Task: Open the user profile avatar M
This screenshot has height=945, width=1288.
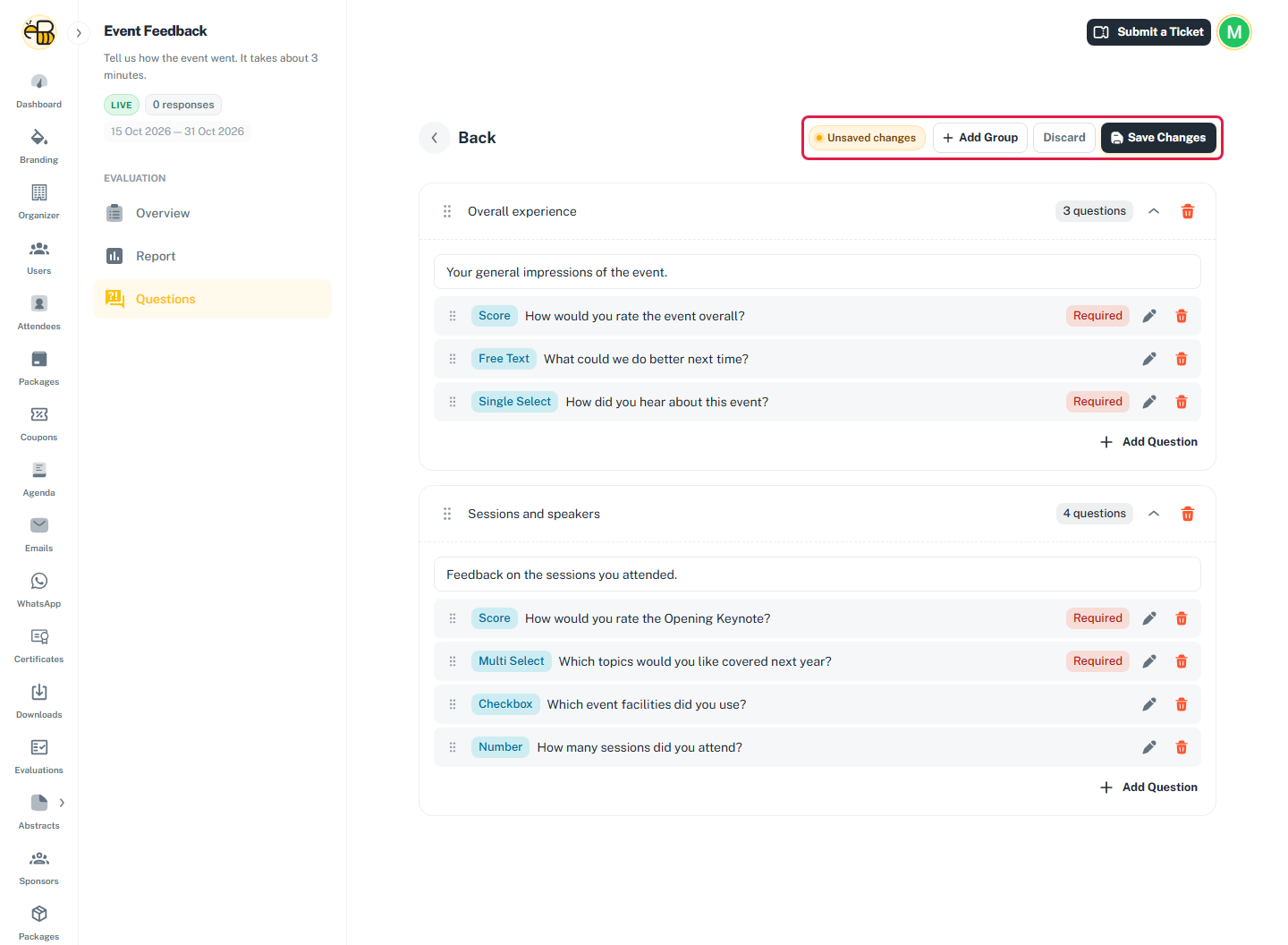Action: [x=1234, y=32]
